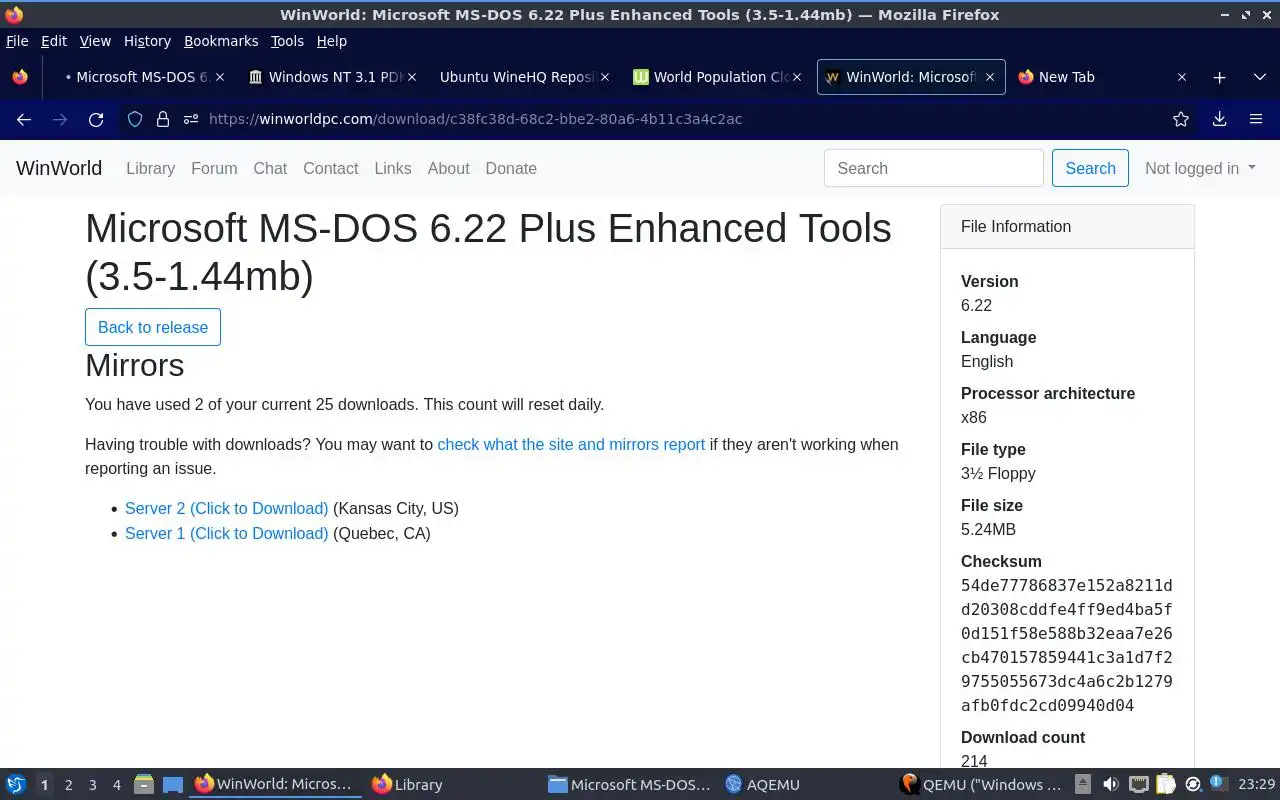
Task: Open the About nav link
Action: click(448, 168)
